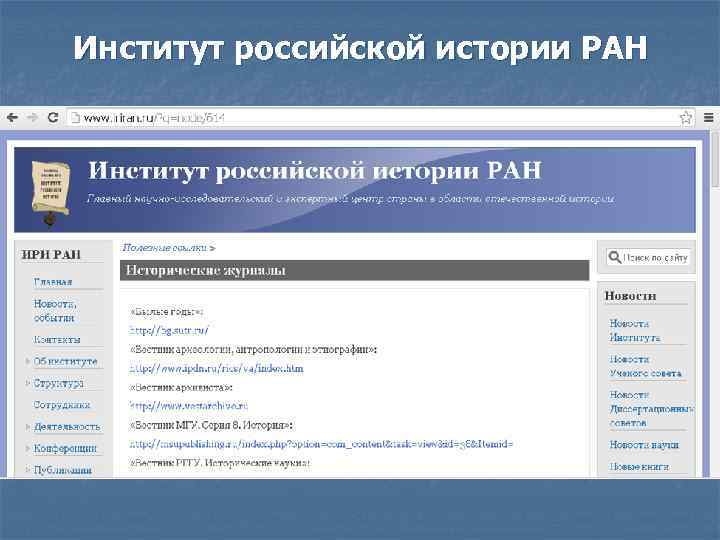Open the msupublishing.ru index.php link
720x540 pixels.
point(321,444)
